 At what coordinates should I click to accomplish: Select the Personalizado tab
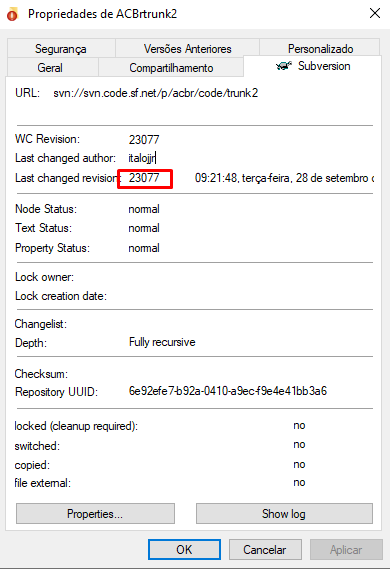pos(320,48)
